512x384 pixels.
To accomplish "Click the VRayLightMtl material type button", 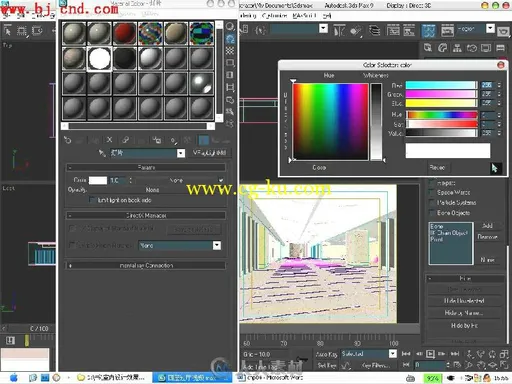I will [x=210, y=153].
